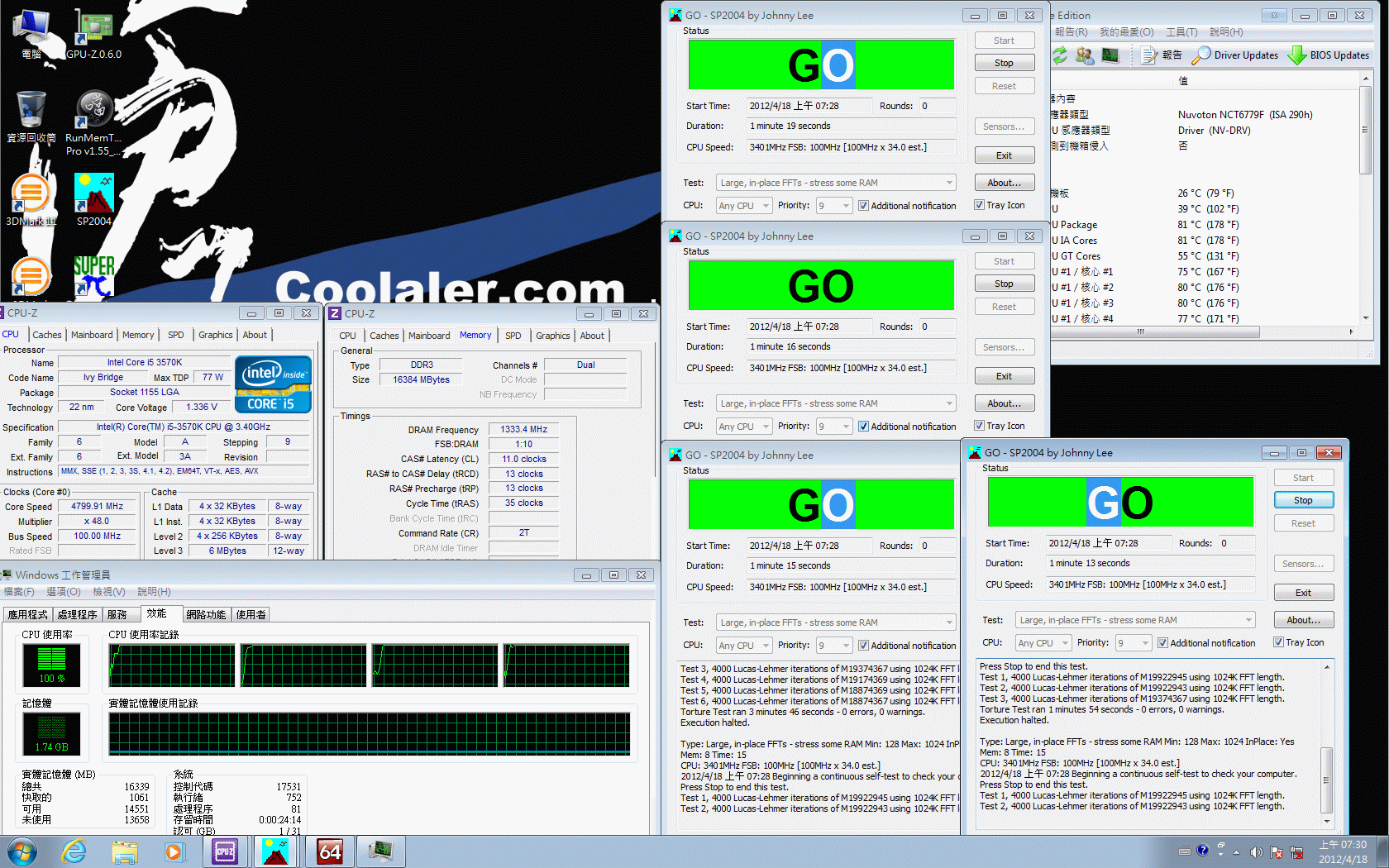Open Internet Explorer from the taskbar

coord(74,851)
